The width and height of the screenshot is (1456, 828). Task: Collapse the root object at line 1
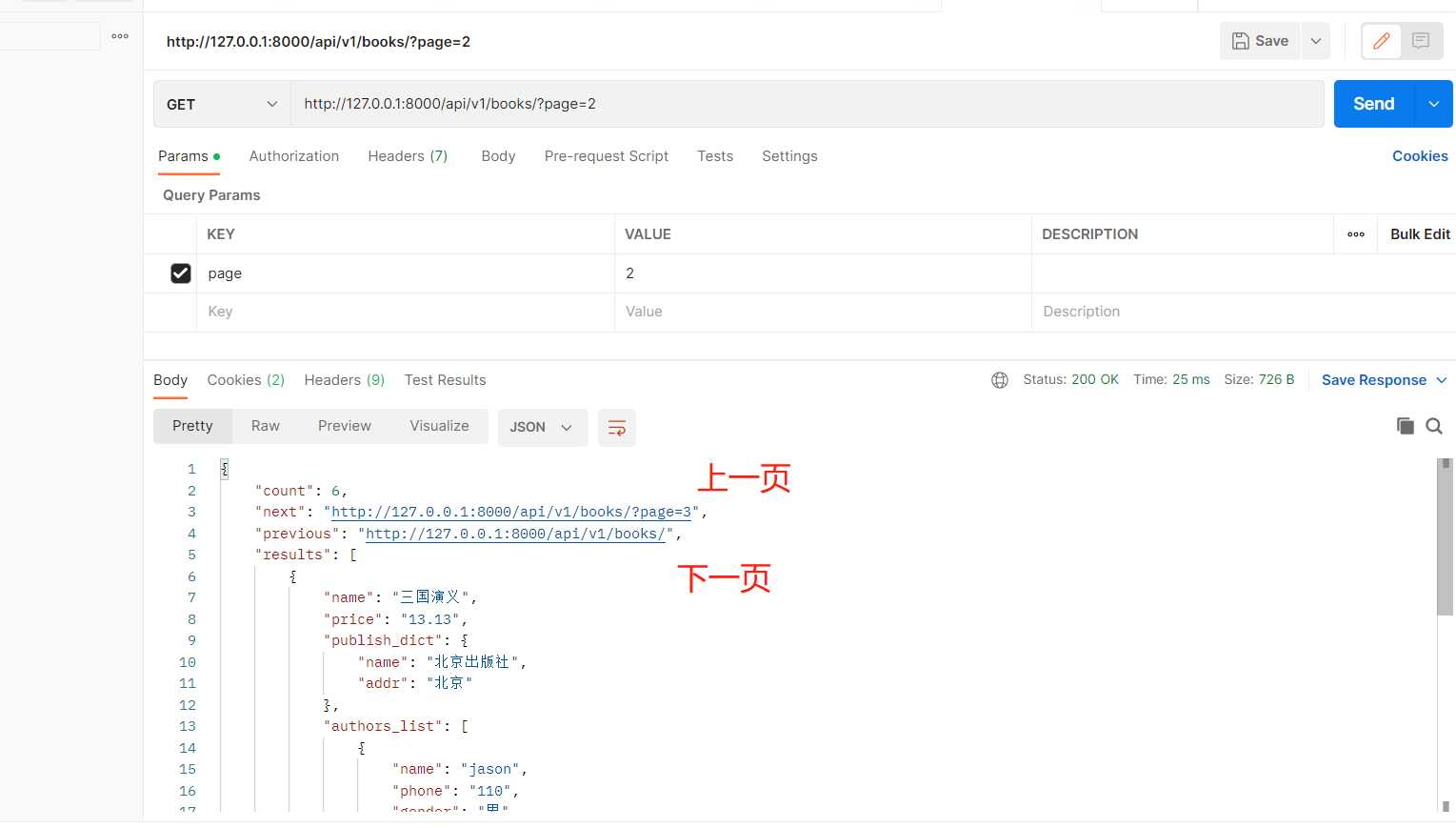(225, 469)
